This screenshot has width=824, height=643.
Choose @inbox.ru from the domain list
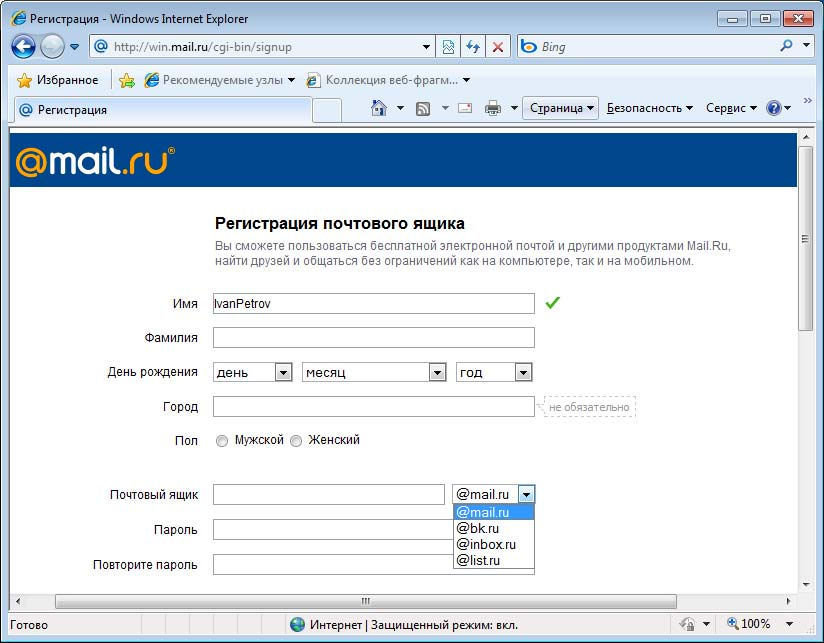point(487,545)
